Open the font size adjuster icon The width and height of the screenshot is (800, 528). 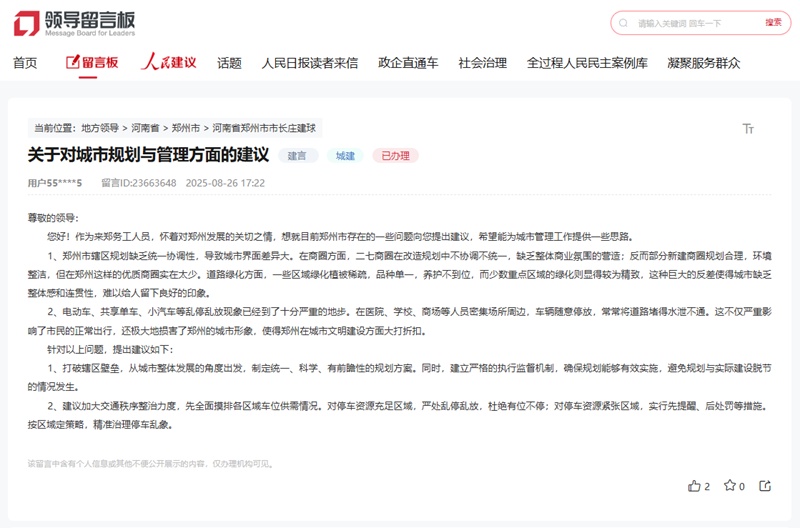coord(748,129)
